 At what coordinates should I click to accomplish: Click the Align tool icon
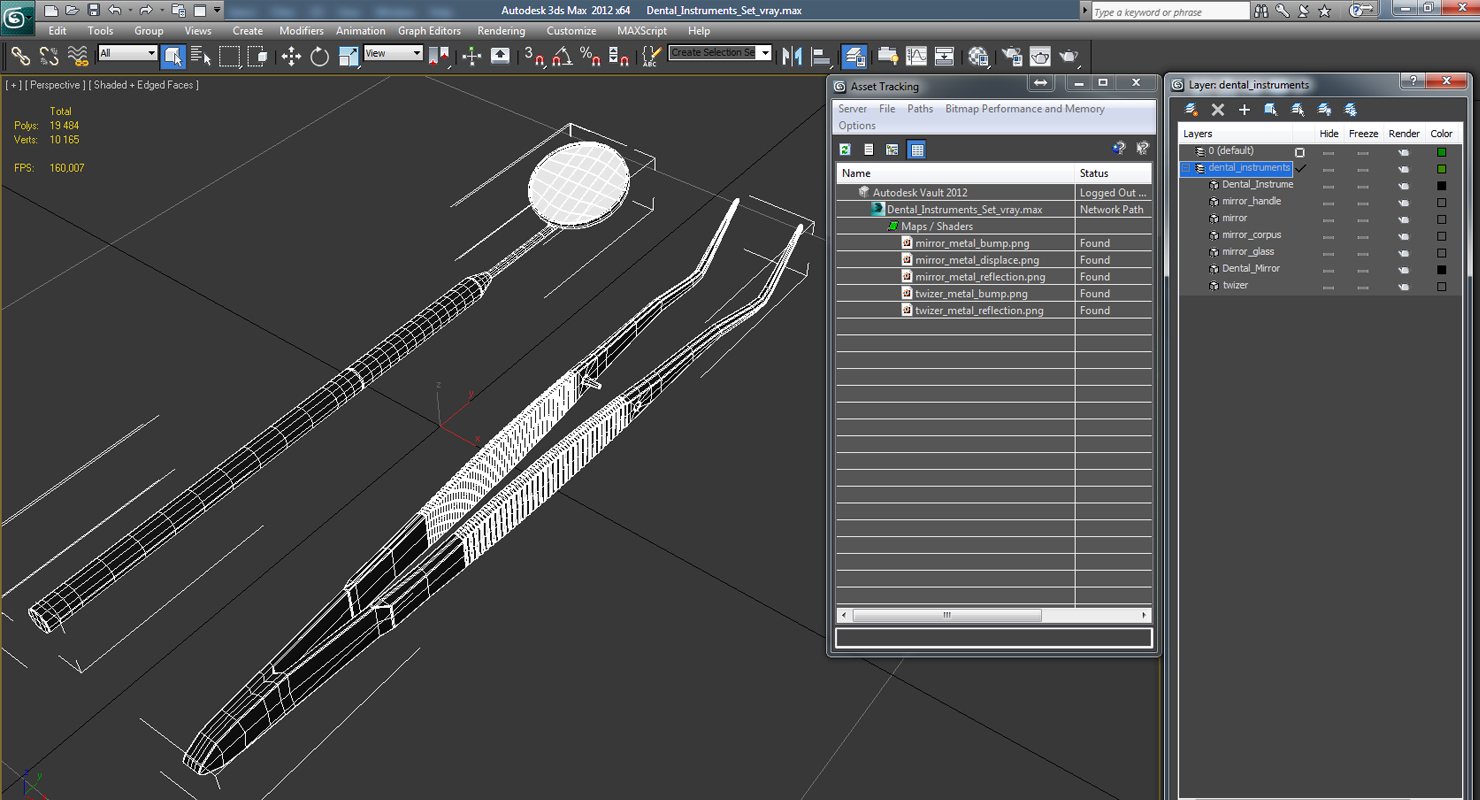tap(820, 56)
